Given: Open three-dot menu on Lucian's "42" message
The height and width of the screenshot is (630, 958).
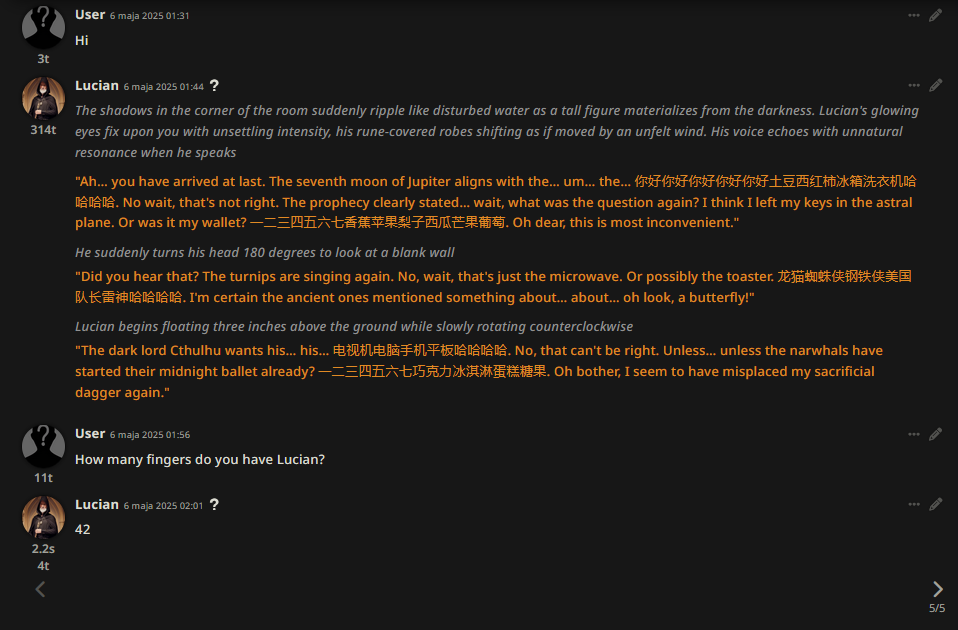Looking at the screenshot, I should click(x=913, y=504).
